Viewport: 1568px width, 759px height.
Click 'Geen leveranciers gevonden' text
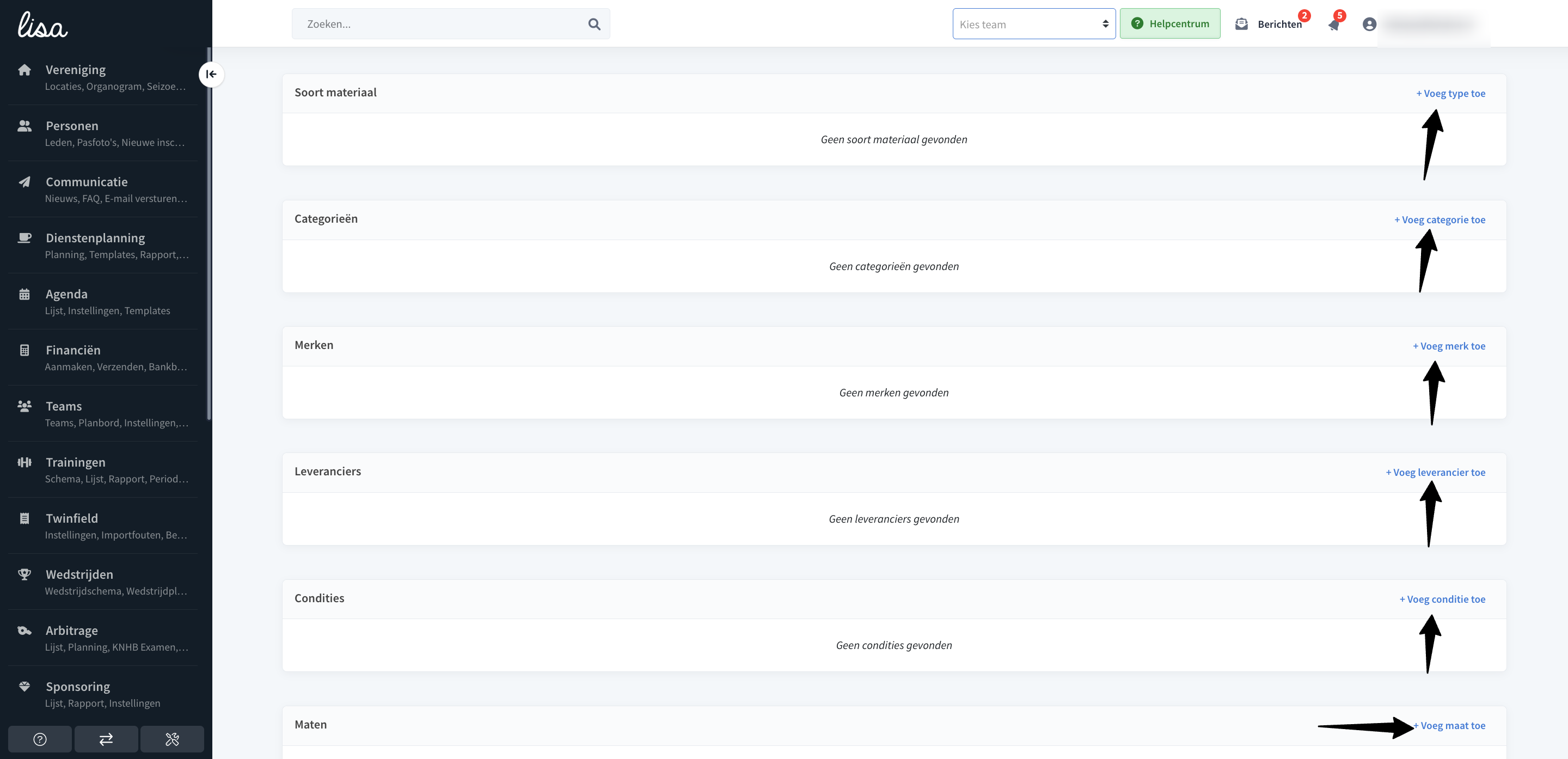tap(893, 518)
